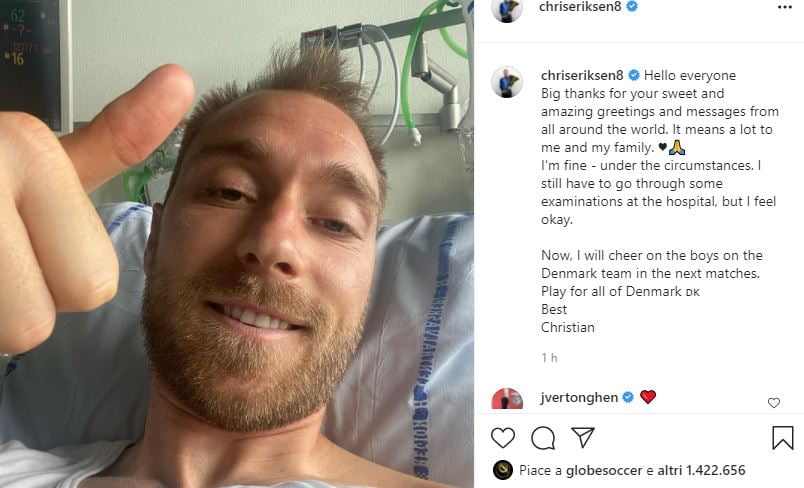Open the jvertonghen commenter username
The height and width of the screenshot is (488, 804).
(x=579, y=398)
